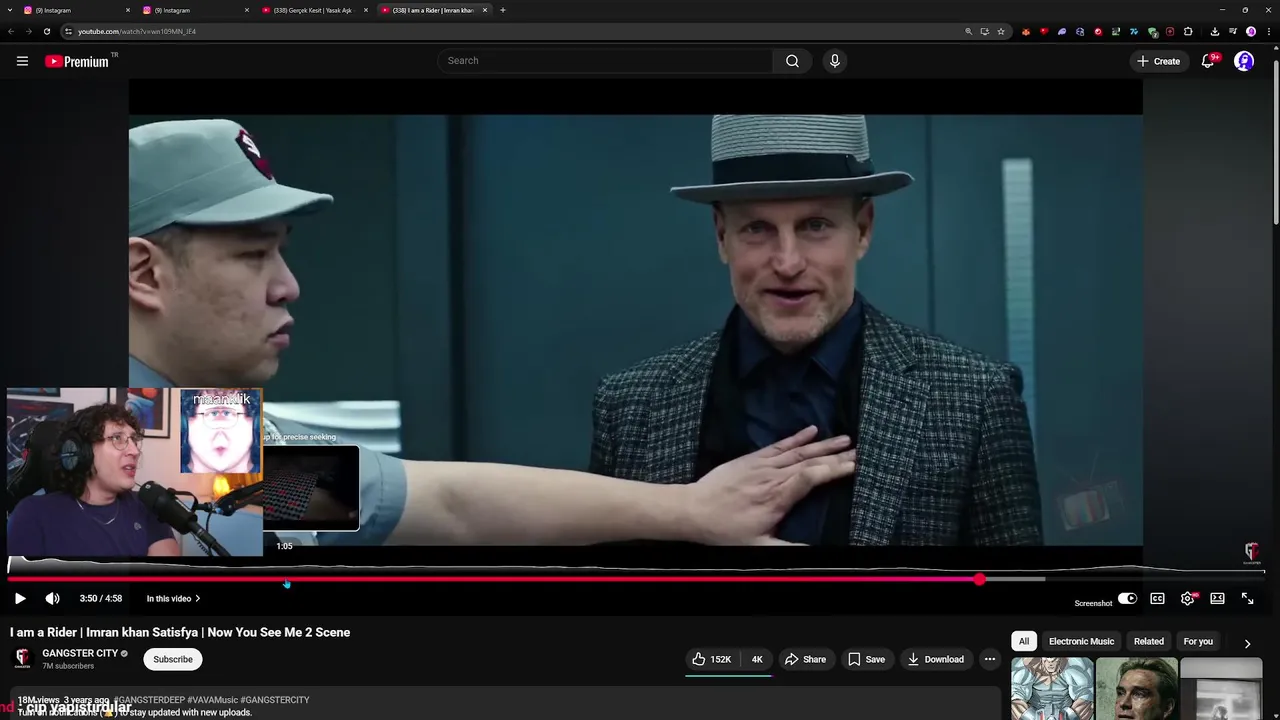Select the 'Related' filter chip
Image resolution: width=1280 pixels, height=720 pixels.
tap(1148, 641)
